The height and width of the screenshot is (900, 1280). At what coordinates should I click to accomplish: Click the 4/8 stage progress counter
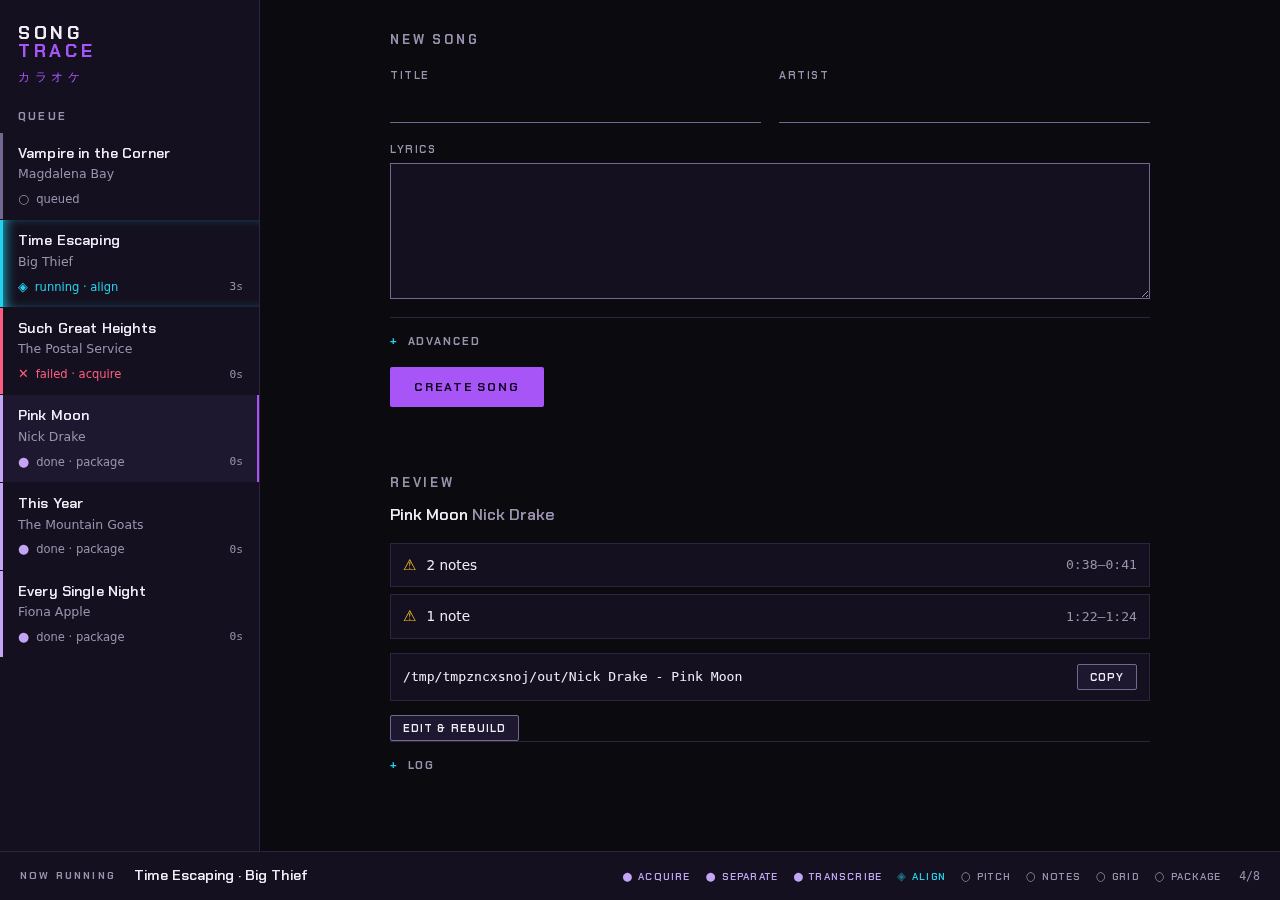click(1249, 877)
